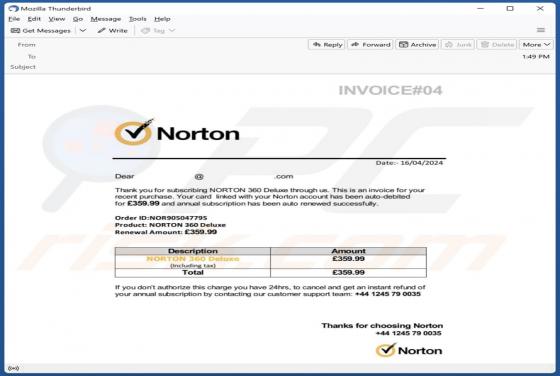Click the Subject header label
The width and height of the screenshot is (560, 376).
(23, 67)
